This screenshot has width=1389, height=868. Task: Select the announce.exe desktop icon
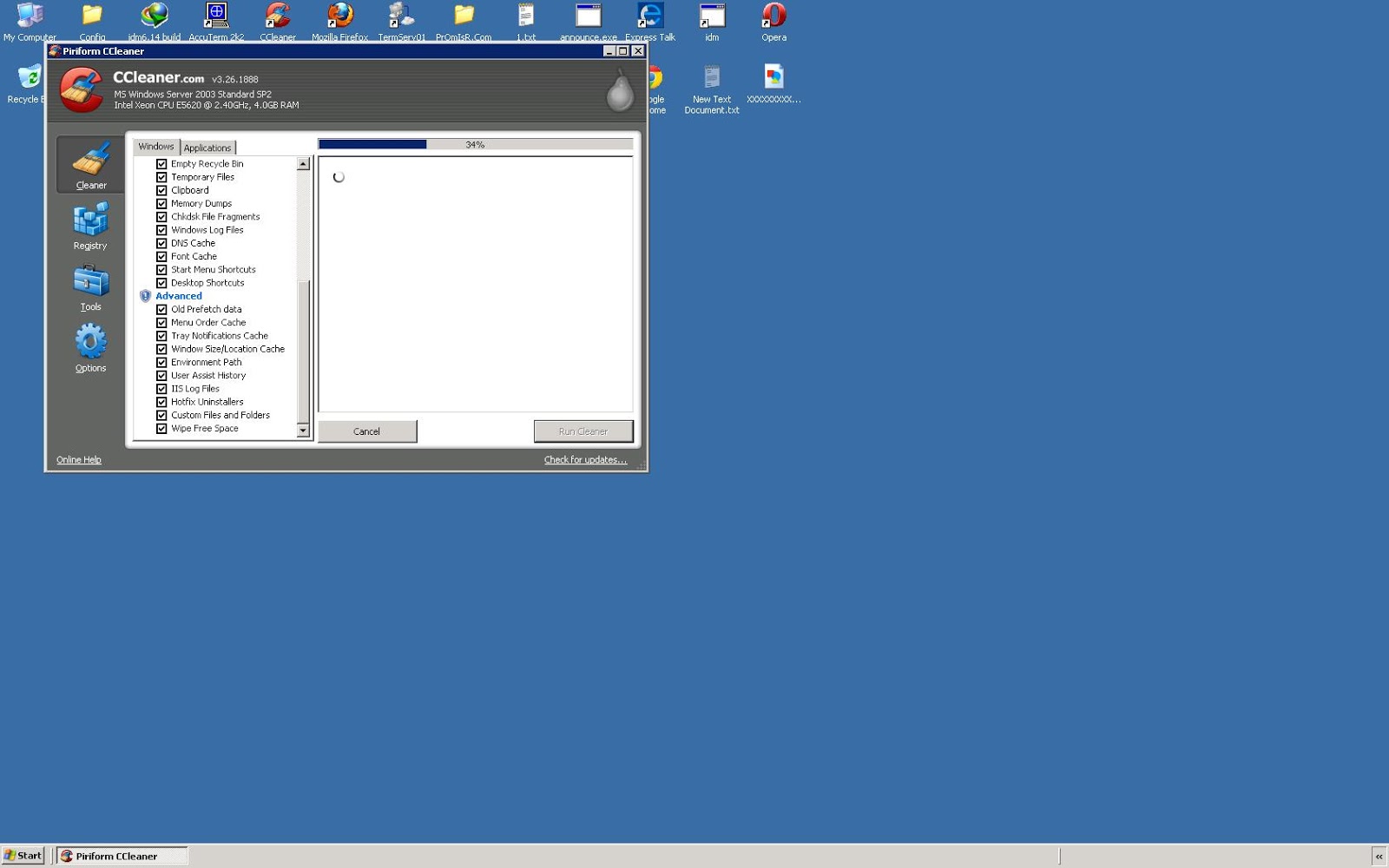click(x=589, y=23)
